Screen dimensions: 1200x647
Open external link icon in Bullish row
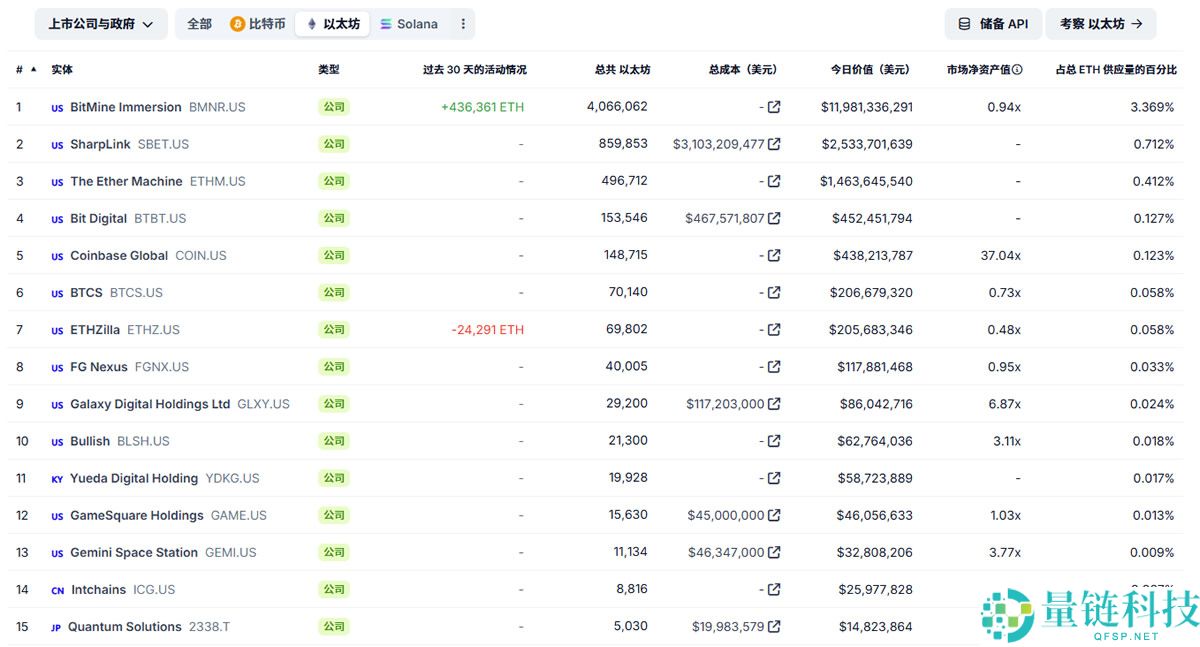(774, 441)
